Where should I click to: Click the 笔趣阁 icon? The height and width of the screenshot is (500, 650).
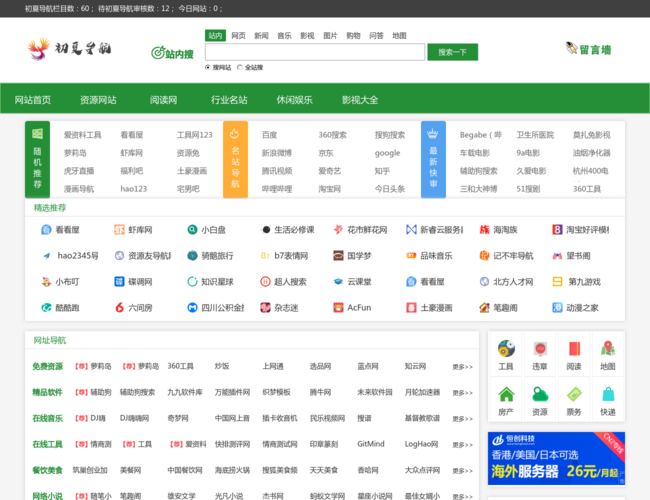pyautogui.click(x=484, y=308)
